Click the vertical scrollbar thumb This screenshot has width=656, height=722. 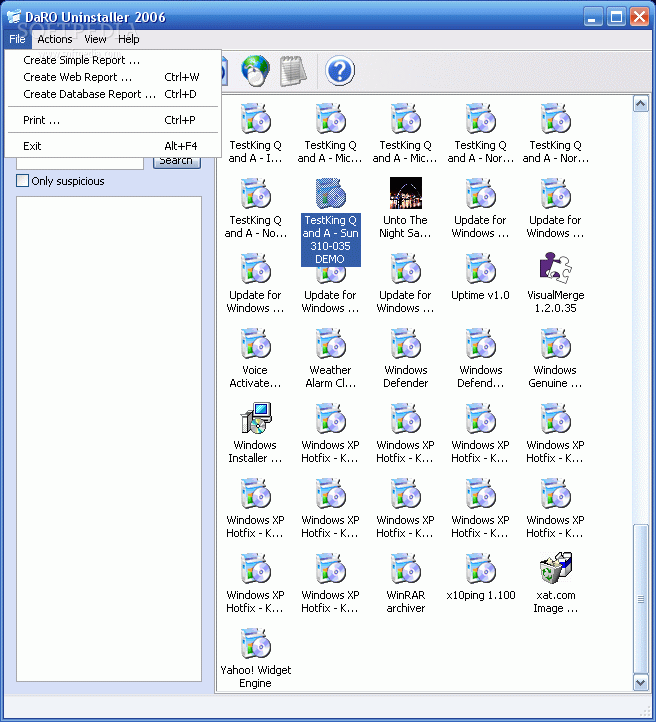tap(640, 599)
